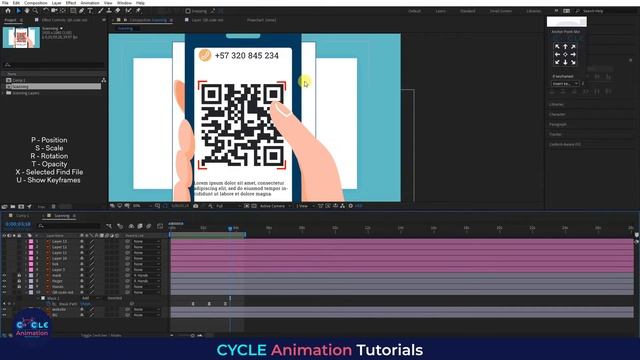Image resolution: width=640 pixels, height=360 pixels.
Task: Move anchor point to bottom-right arrow
Action: pyautogui.click(x=573, y=62)
